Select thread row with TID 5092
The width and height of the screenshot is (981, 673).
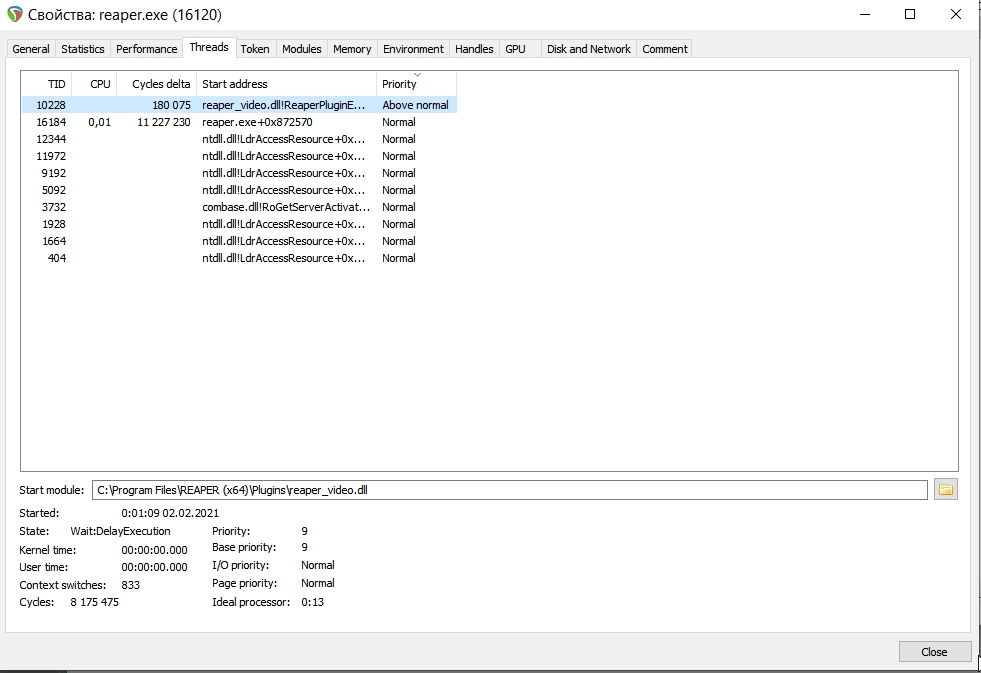239,190
